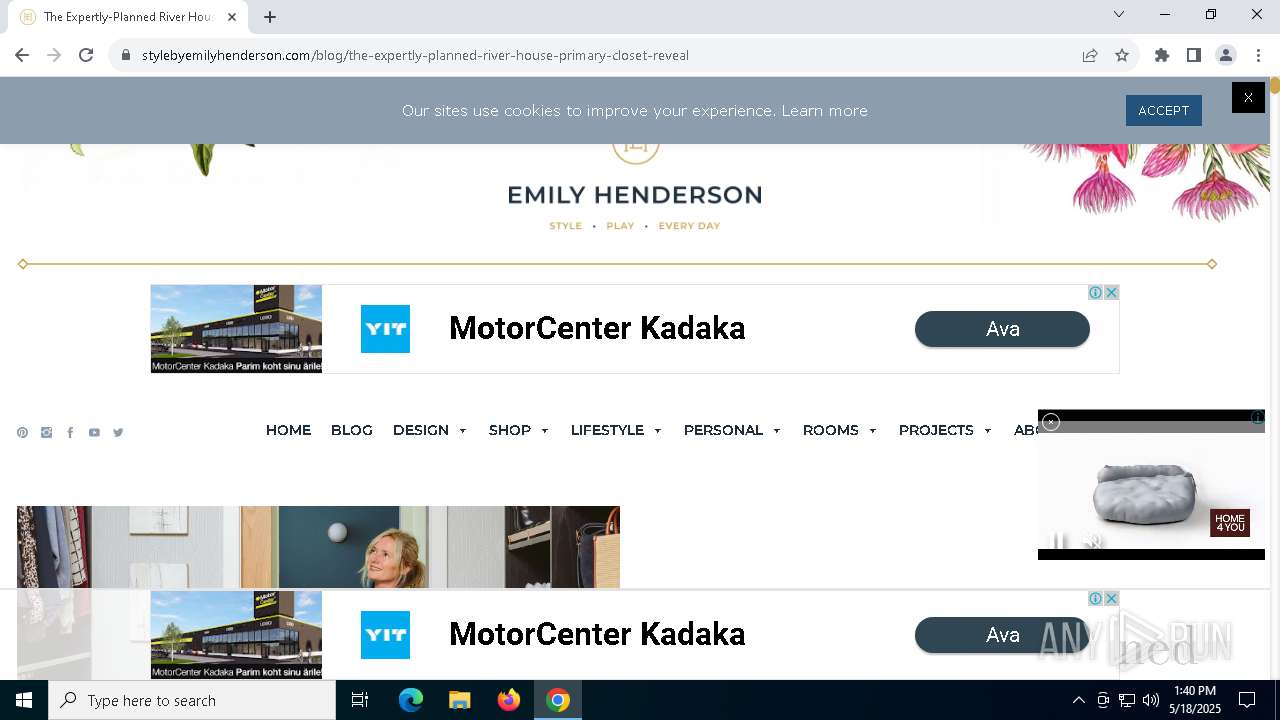
Task: Show hidden system tray icons
Action: [1078, 700]
